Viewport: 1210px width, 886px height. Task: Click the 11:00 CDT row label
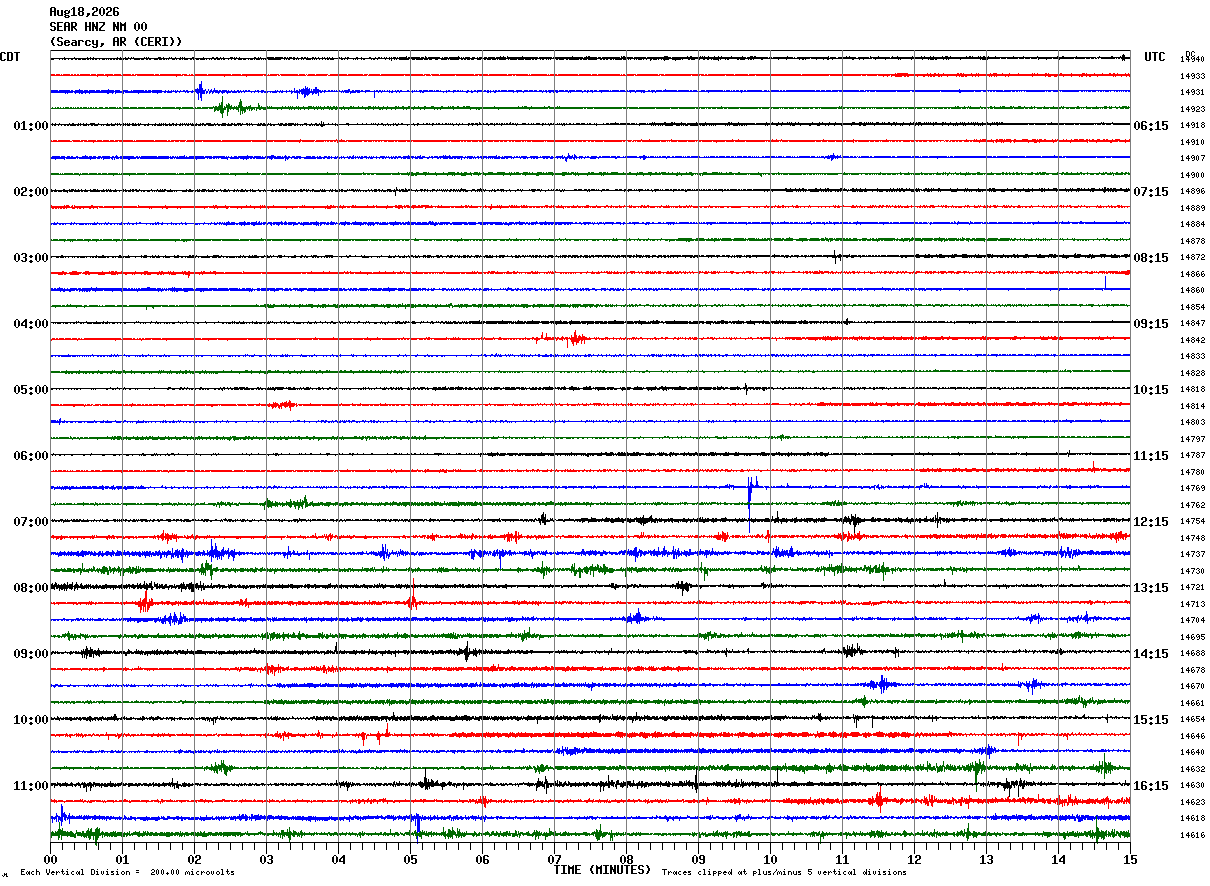tap(30, 786)
